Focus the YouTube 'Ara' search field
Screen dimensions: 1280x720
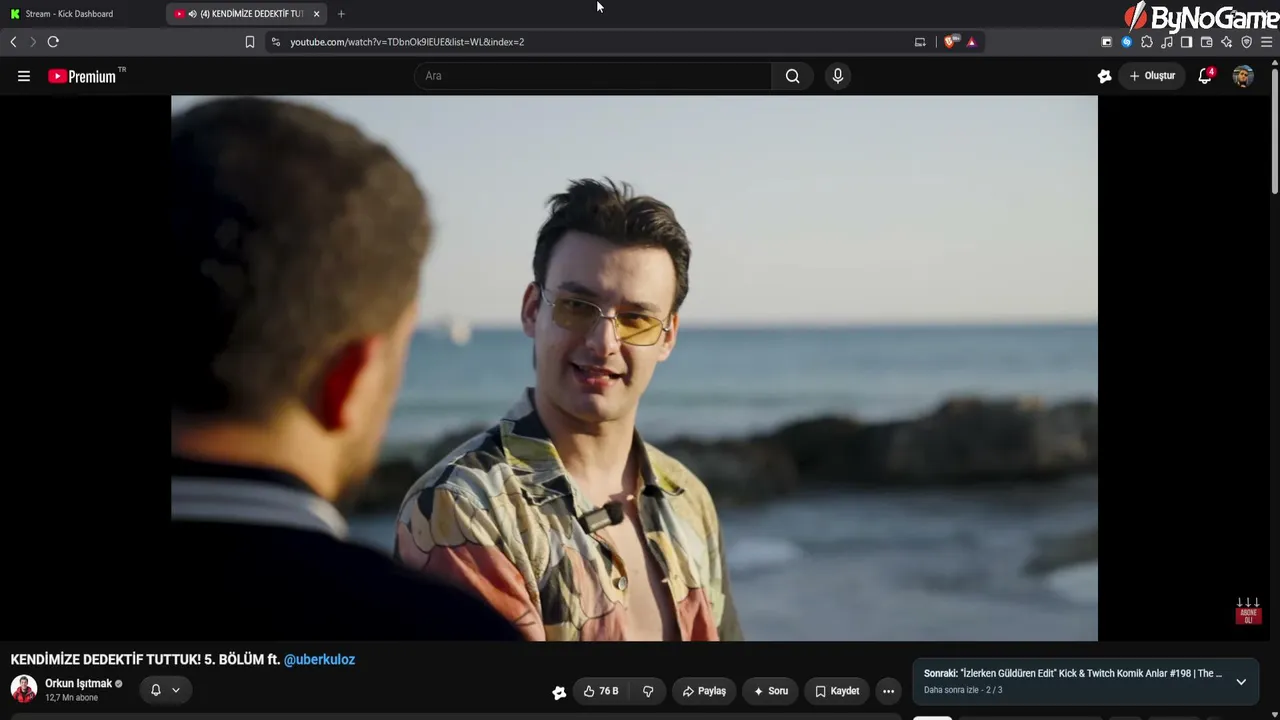(x=593, y=76)
